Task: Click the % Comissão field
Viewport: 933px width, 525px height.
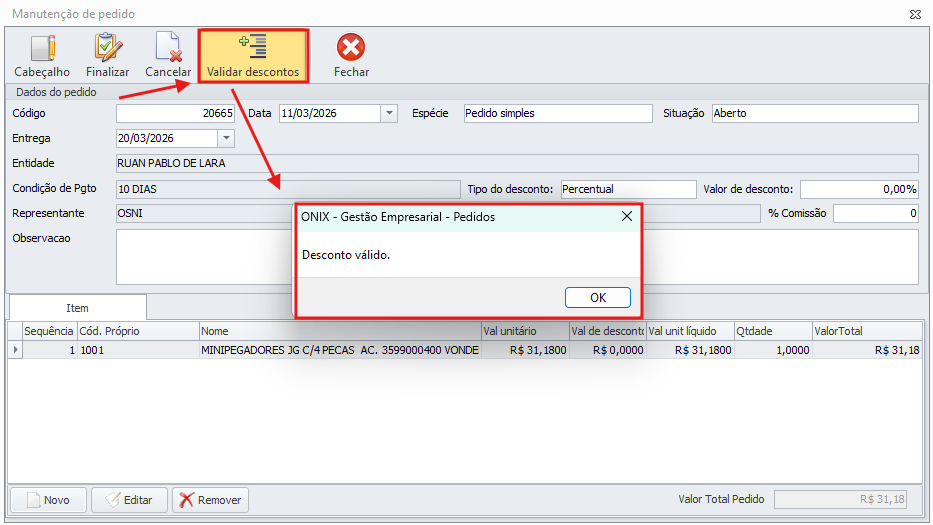Action: [875, 213]
